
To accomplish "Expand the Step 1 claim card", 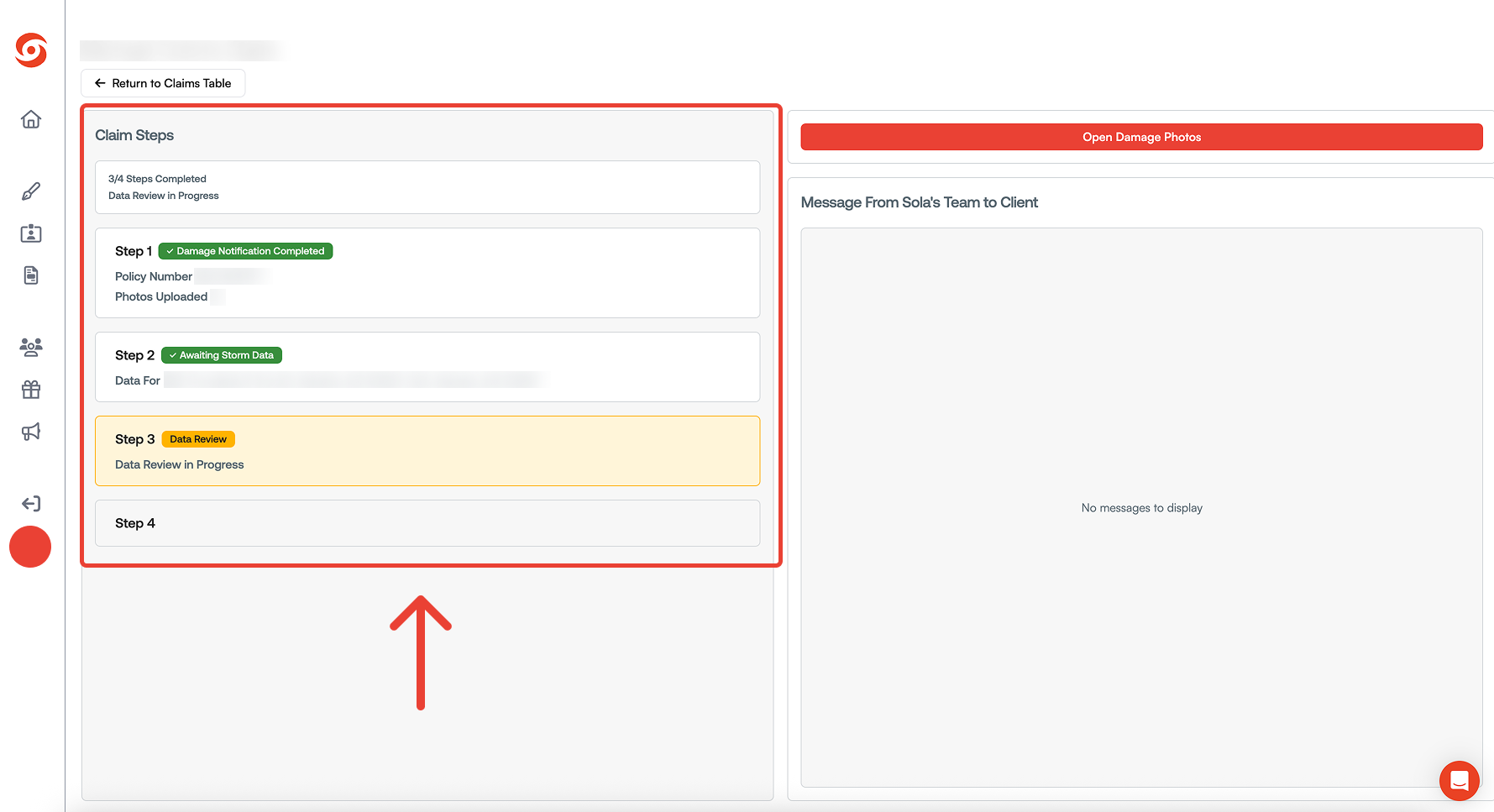I will click(x=427, y=273).
